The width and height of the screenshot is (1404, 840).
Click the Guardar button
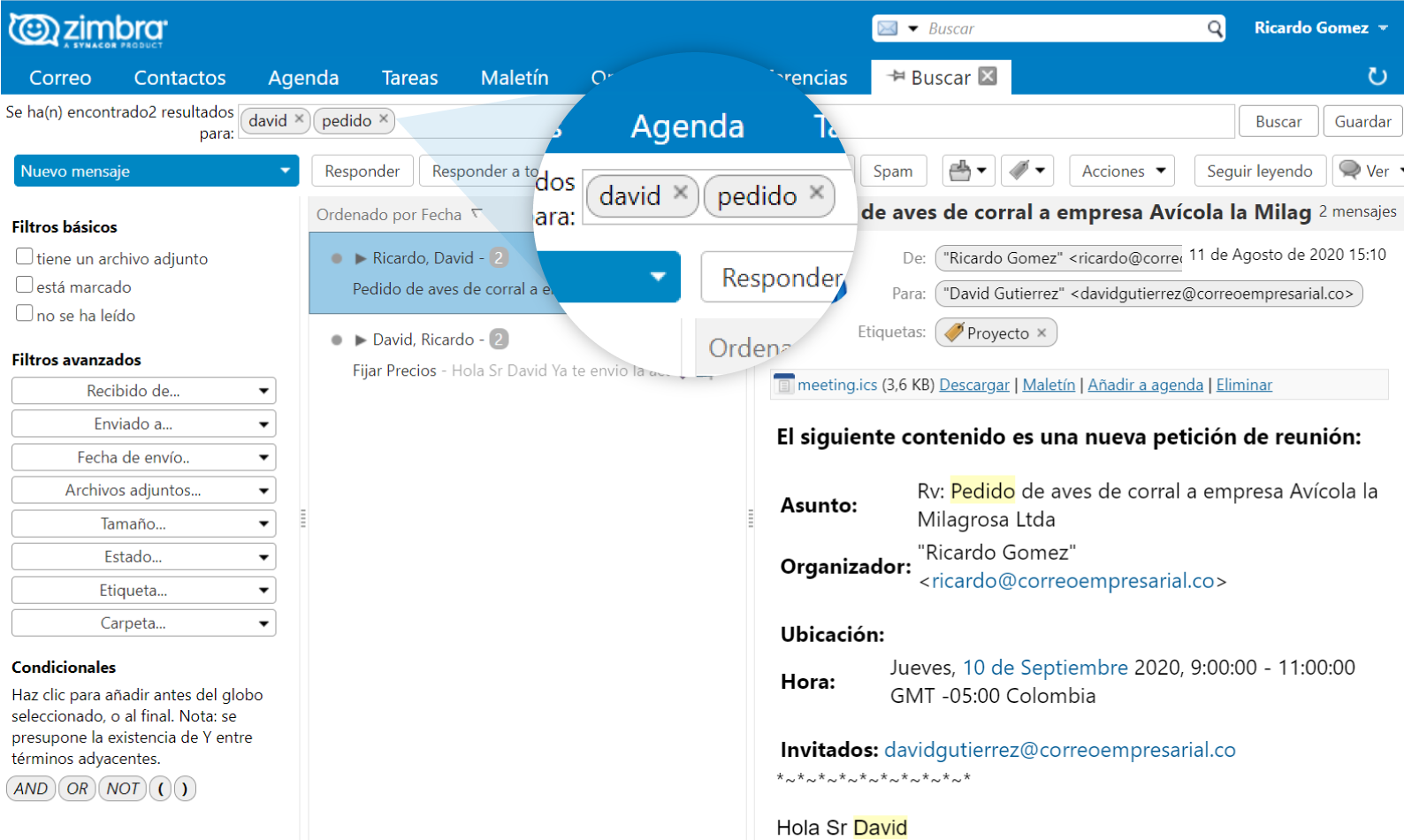coord(1362,121)
